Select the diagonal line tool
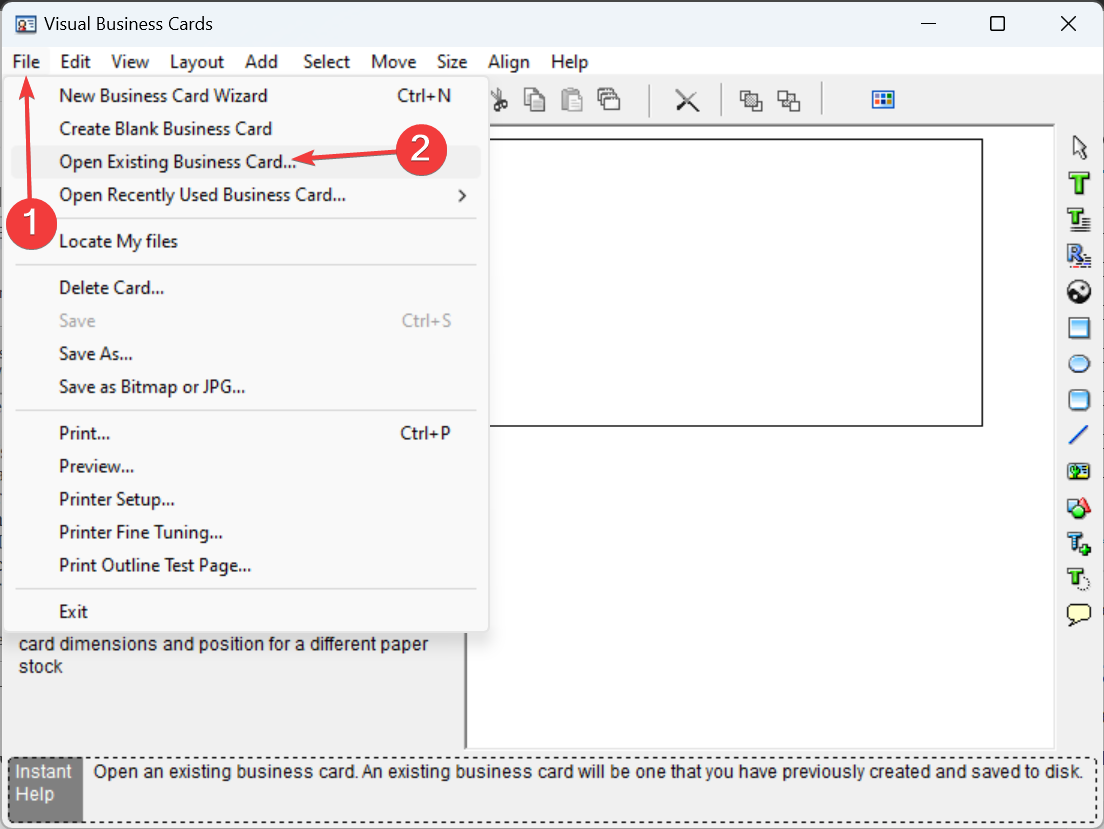This screenshot has height=829, width=1104. [x=1079, y=435]
